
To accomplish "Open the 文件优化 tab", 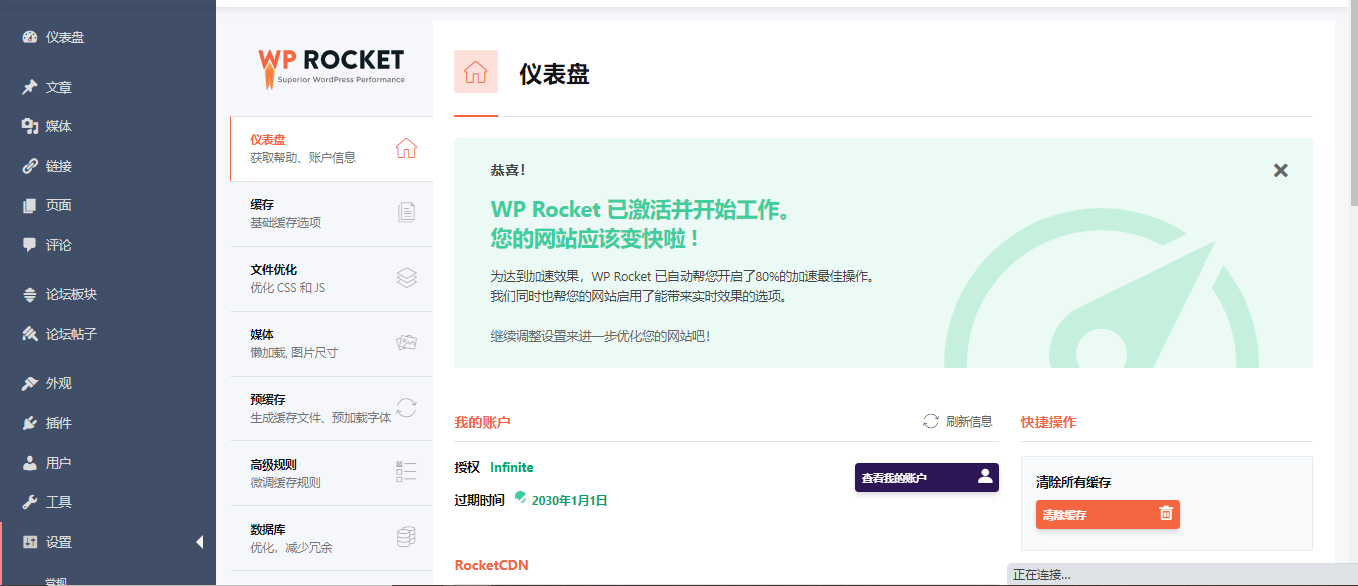I will tap(332, 278).
